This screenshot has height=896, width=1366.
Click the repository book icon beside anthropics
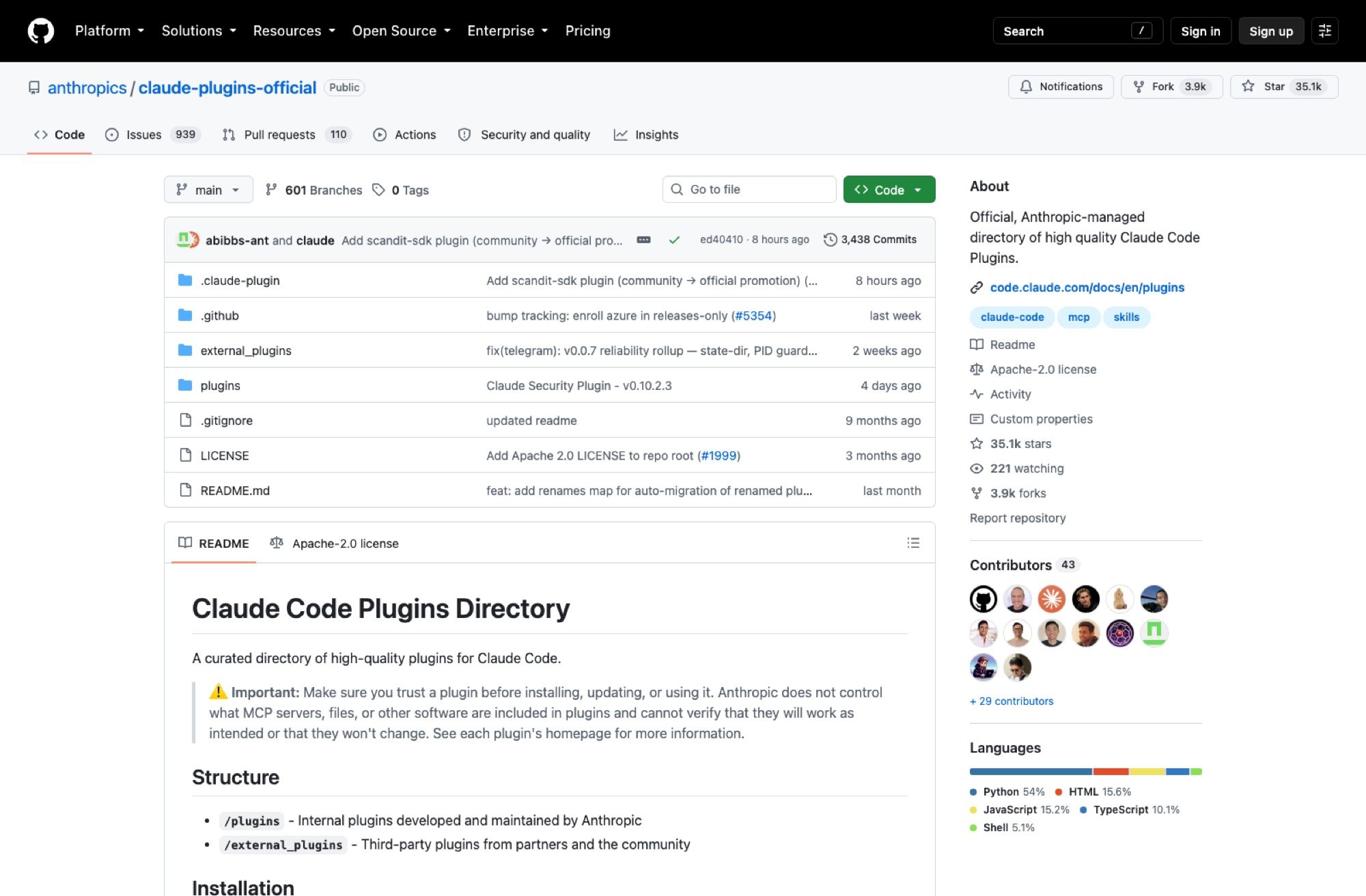click(x=34, y=87)
